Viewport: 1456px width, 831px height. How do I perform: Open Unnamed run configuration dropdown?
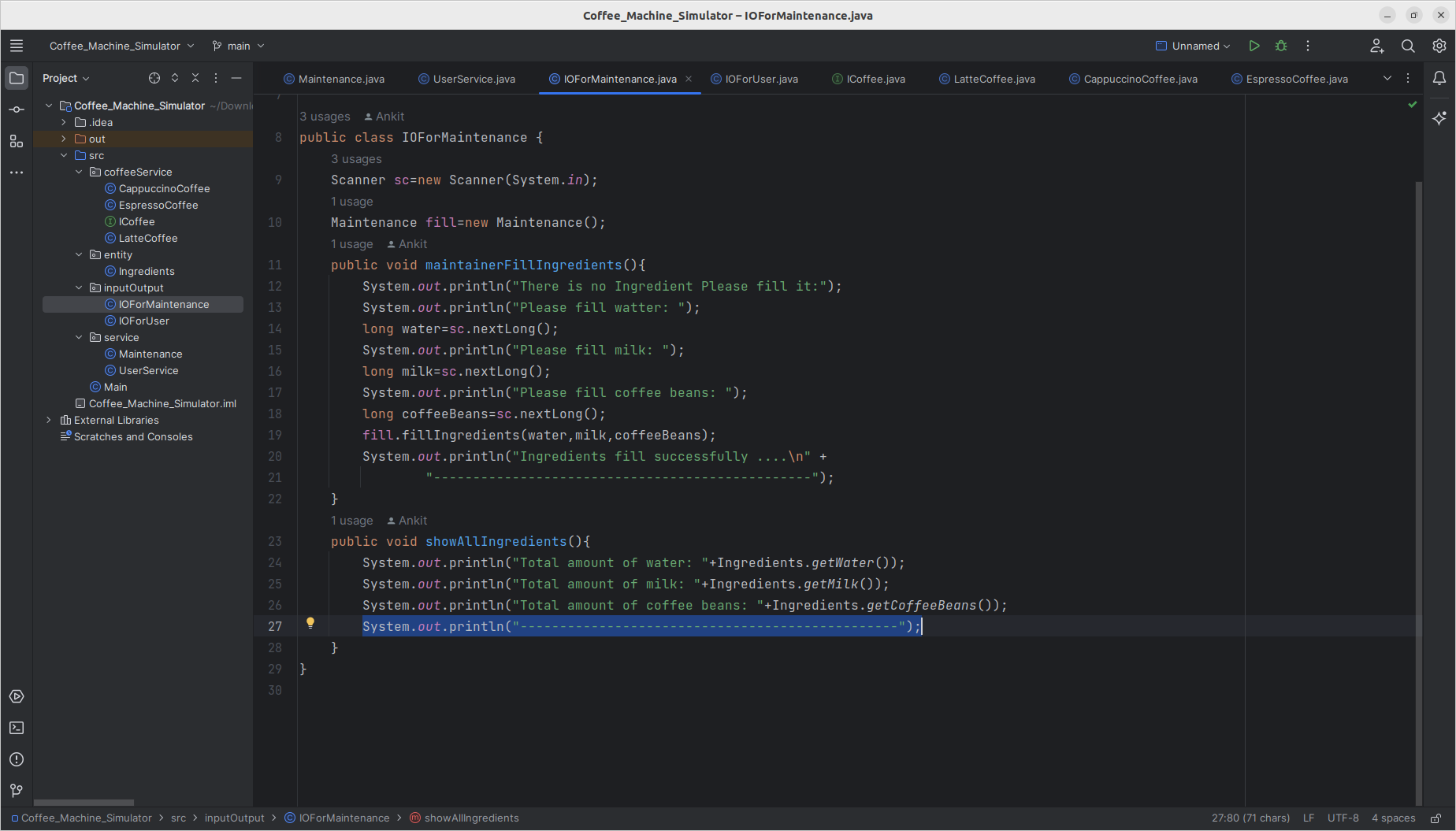point(1193,46)
